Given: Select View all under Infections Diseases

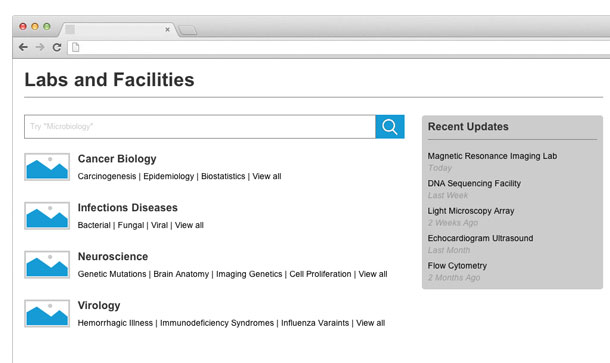Looking at the screenshot, I should (189, 225).
